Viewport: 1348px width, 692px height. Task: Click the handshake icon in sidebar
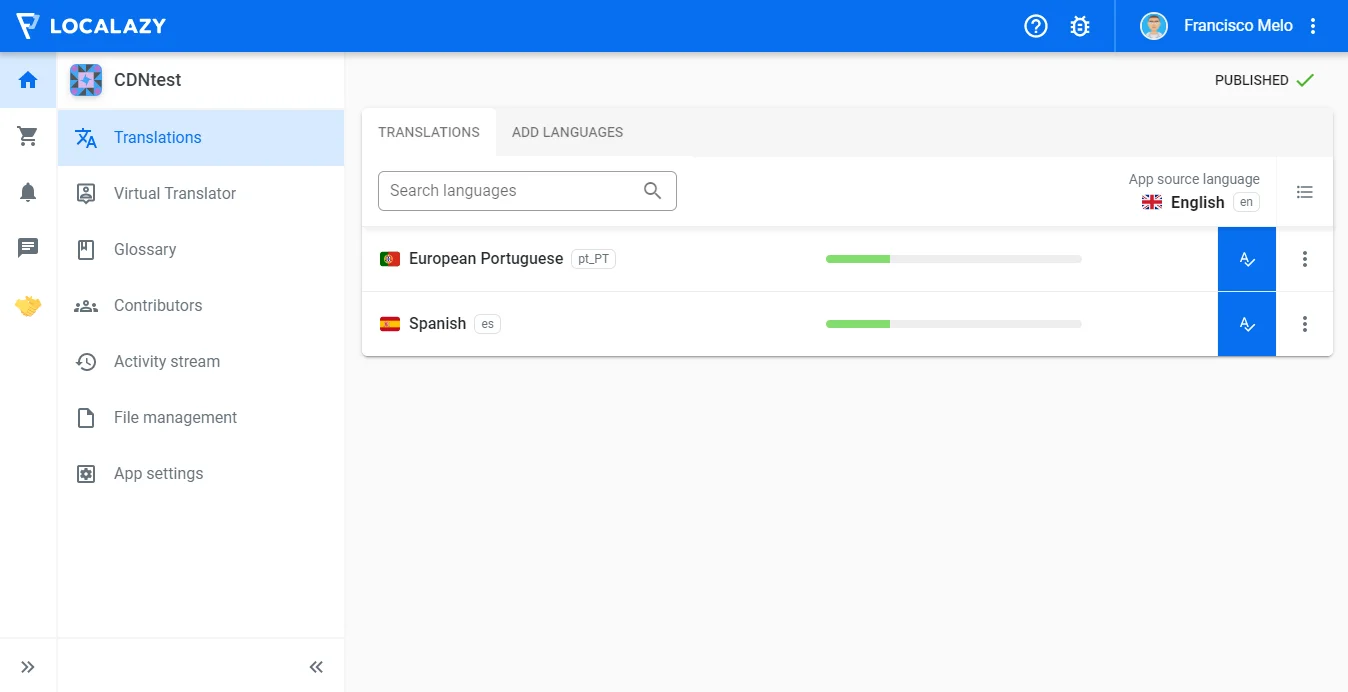click(28, 306)
